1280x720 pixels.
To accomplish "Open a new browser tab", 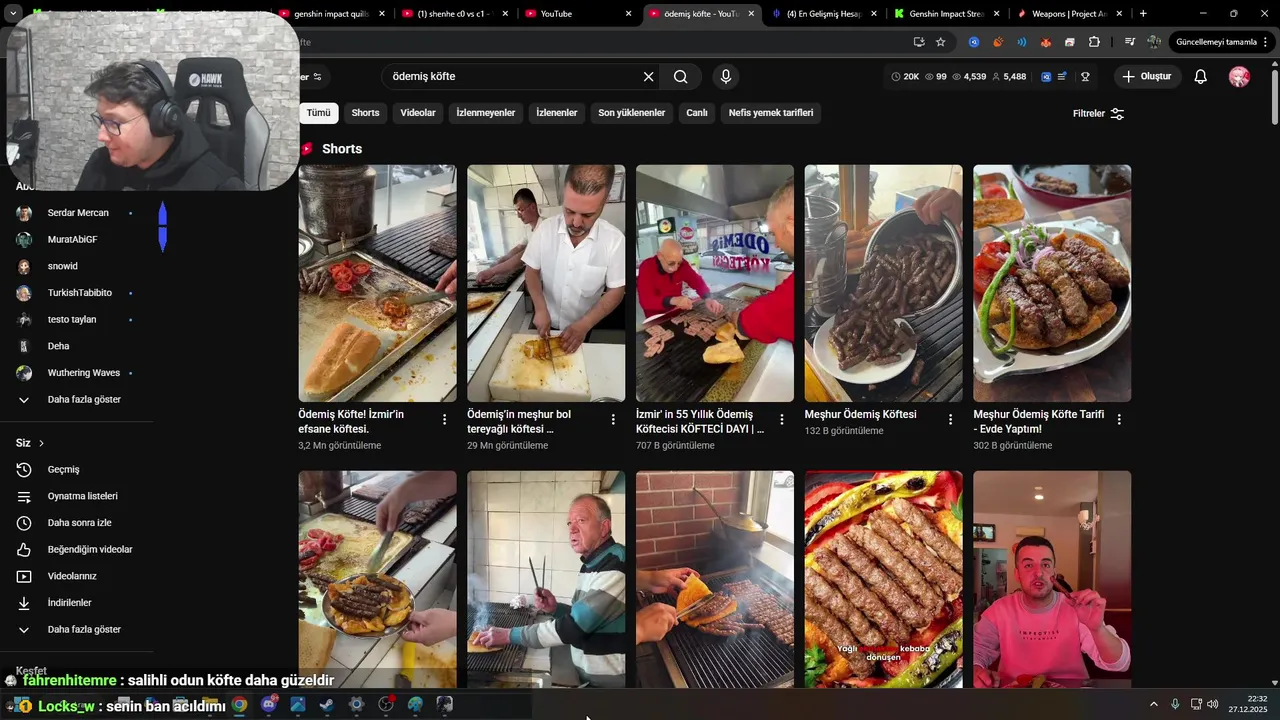I will pyautogui.click(x=1143, y=14).
